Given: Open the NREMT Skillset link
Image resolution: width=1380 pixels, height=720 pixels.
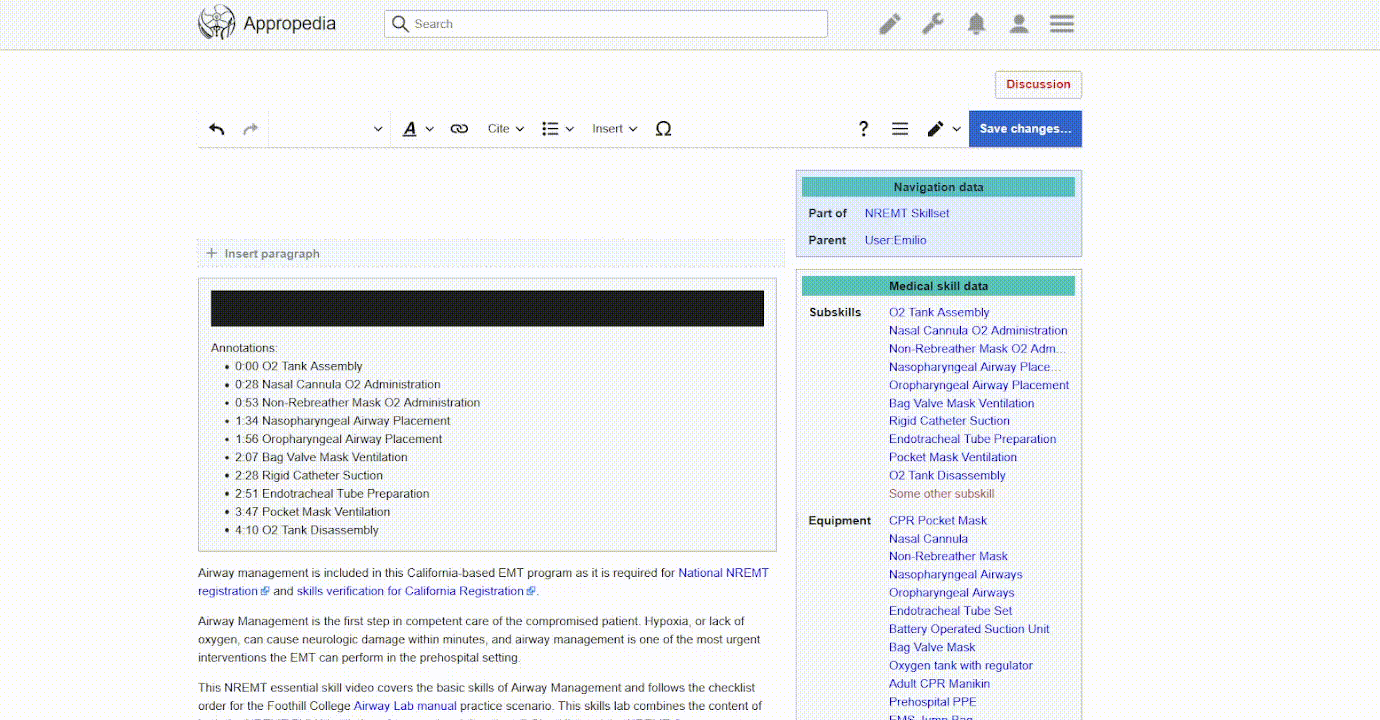Looking at the screenshot, I should [x=907, y=213].
